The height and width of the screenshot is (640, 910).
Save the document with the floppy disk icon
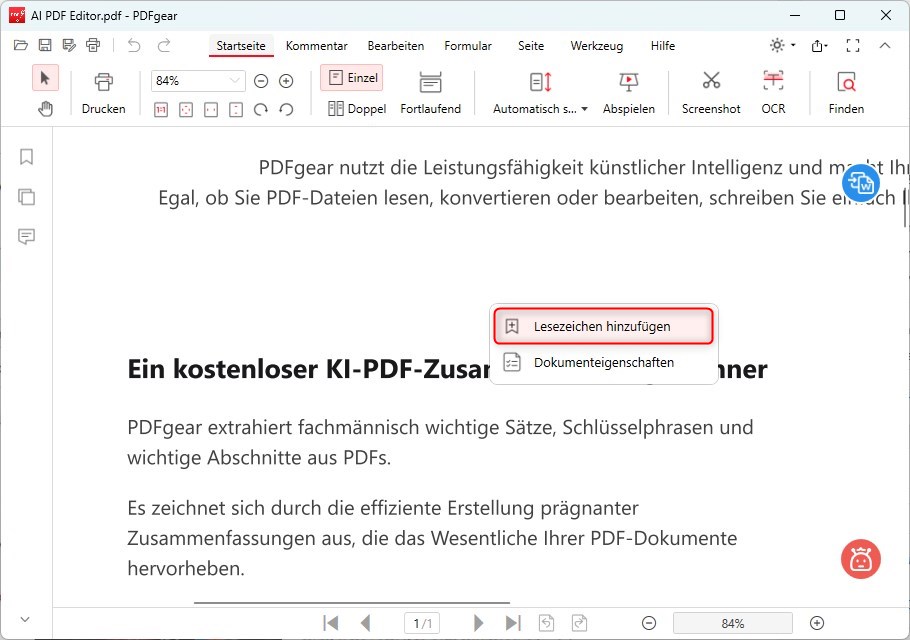(45, 45)
